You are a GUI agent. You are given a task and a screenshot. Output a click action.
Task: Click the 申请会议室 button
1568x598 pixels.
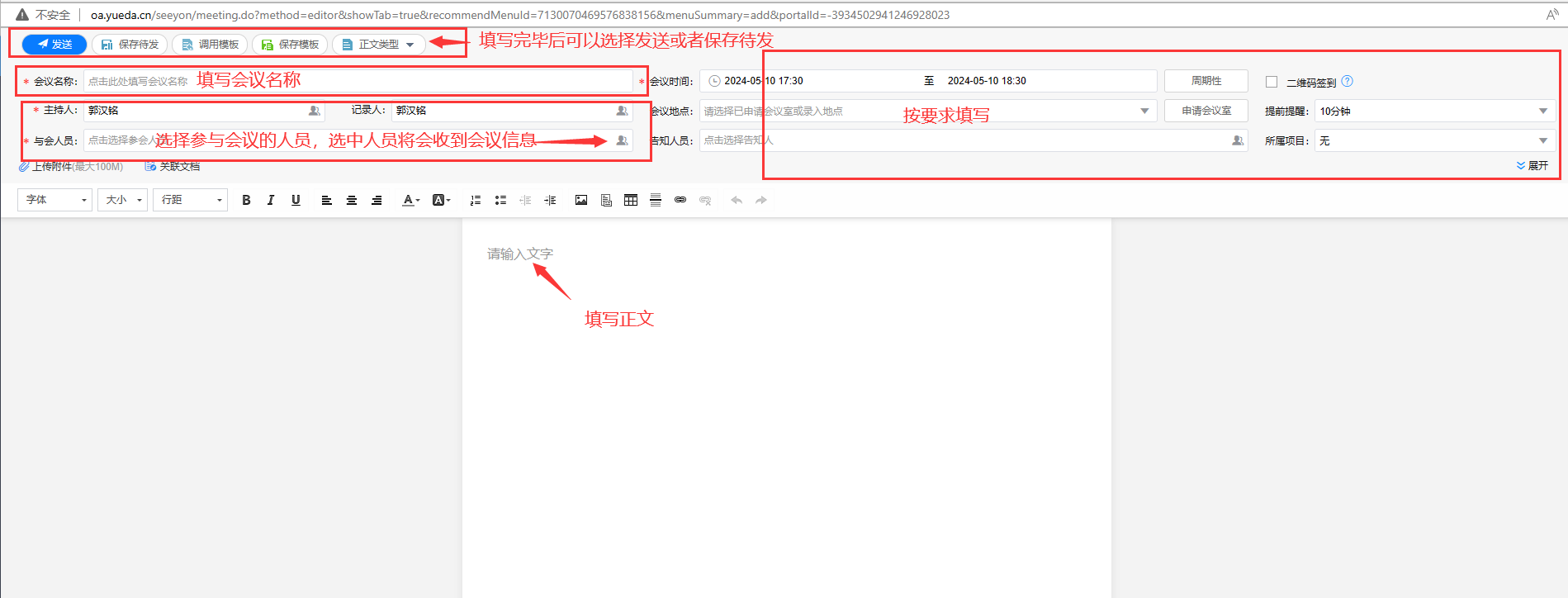(x=1206, y=111)
